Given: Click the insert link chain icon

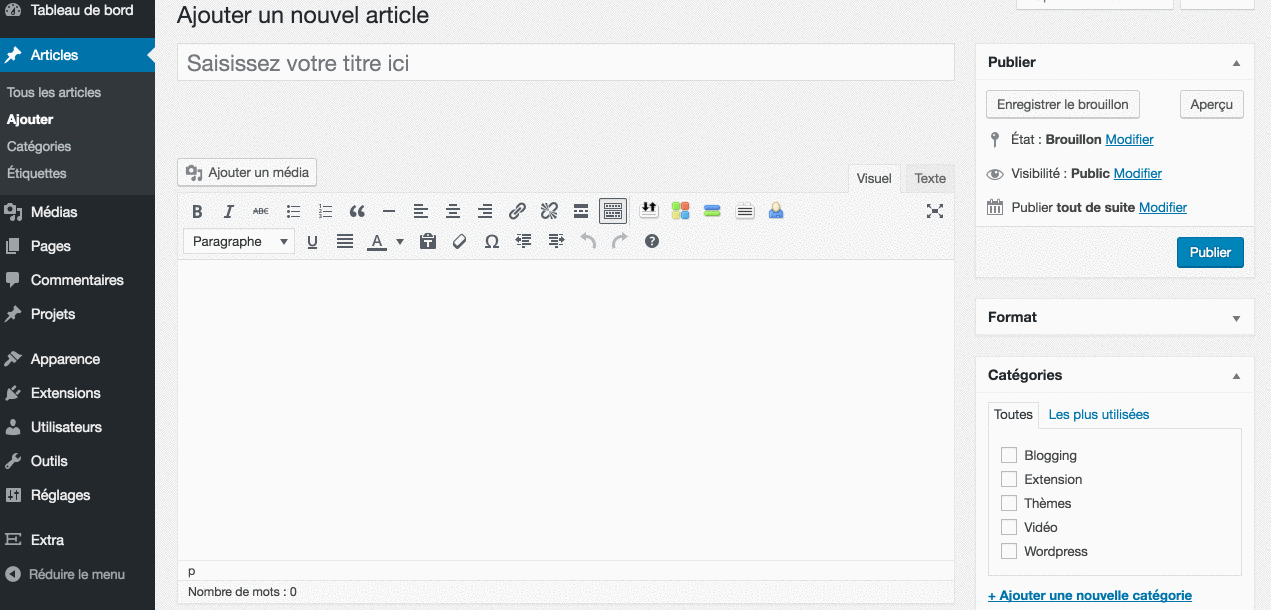Looking at the screenshot, I should [x=517, y=211].
